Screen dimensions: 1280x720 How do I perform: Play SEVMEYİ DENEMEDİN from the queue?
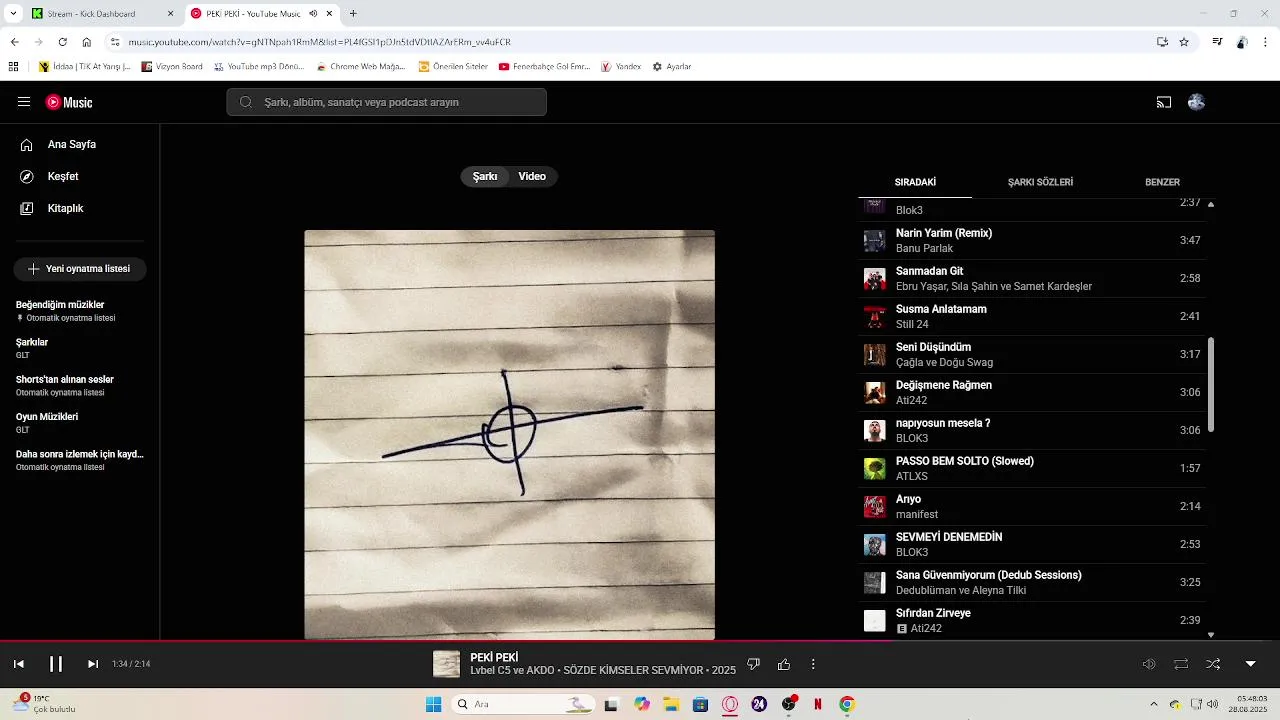[x=1033, y=545]
